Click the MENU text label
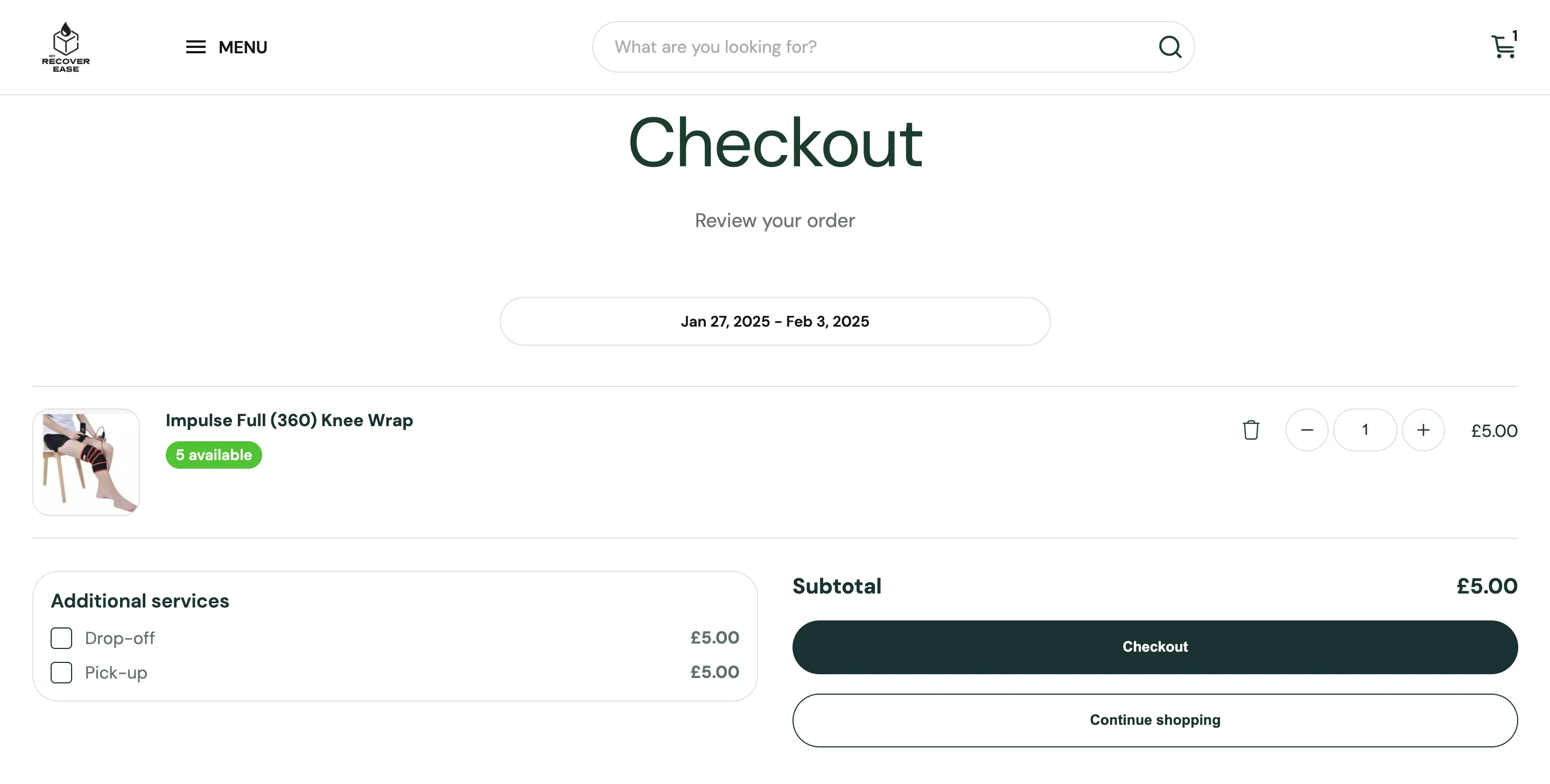This screenshot has width=1550, height=784. 242,47
